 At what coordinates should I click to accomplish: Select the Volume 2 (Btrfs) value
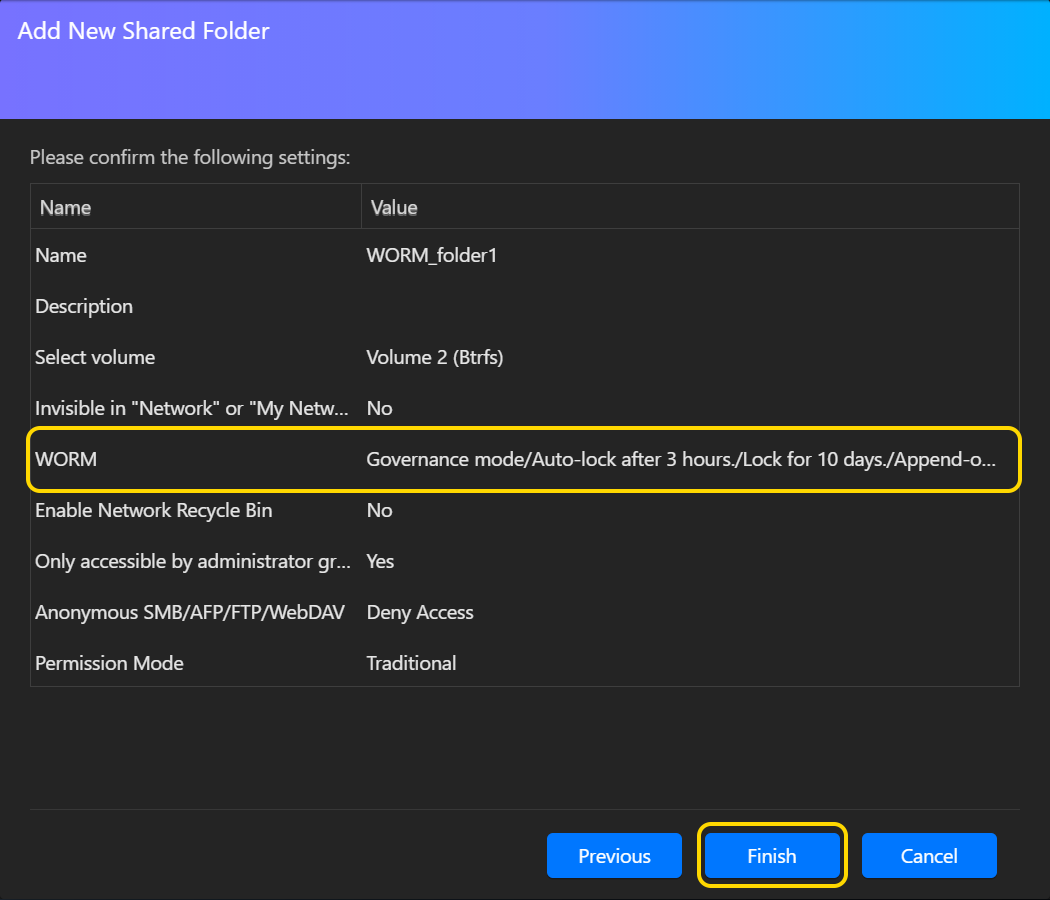434,357
